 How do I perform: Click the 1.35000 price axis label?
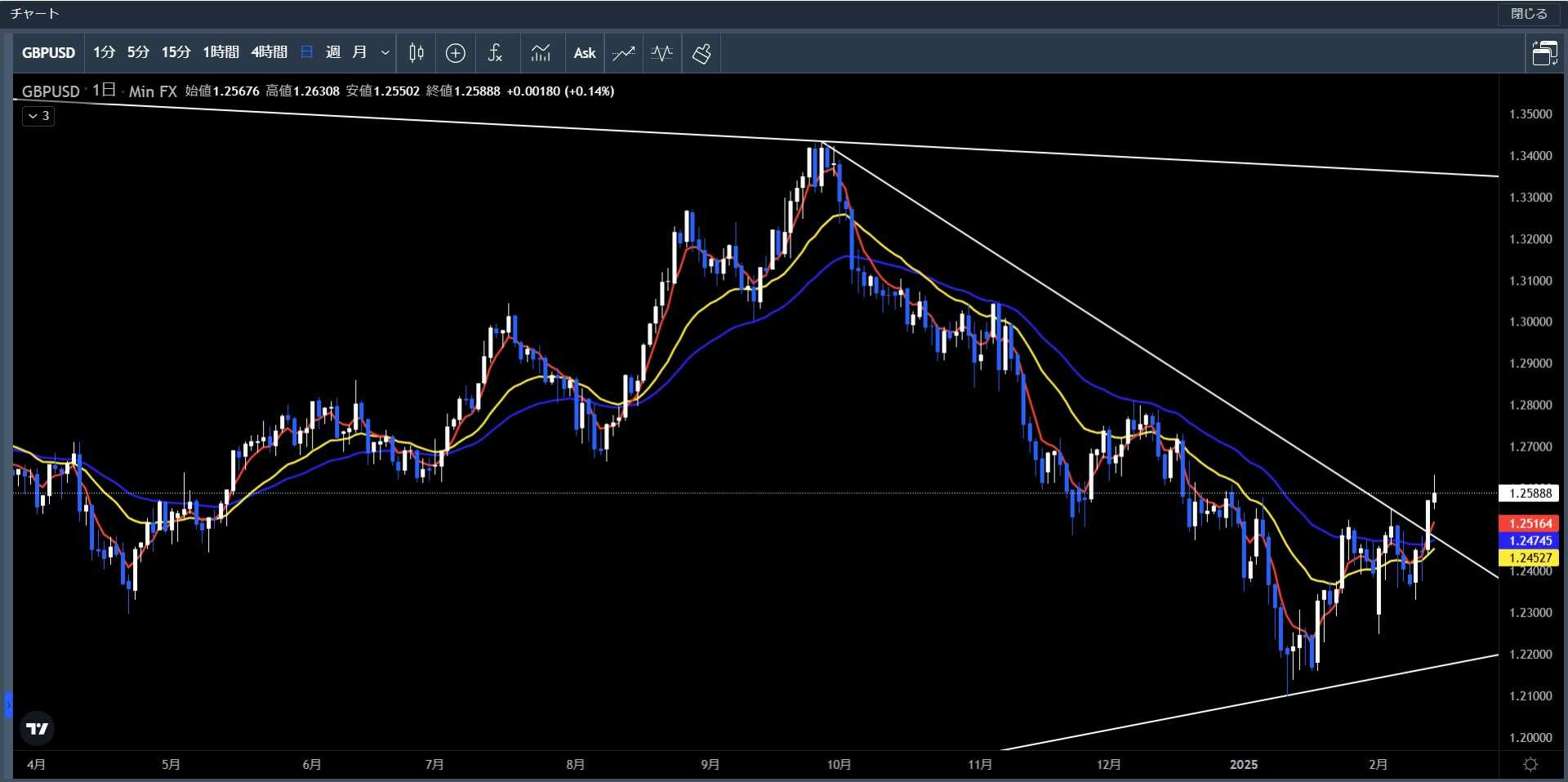tap(1530, 114)
